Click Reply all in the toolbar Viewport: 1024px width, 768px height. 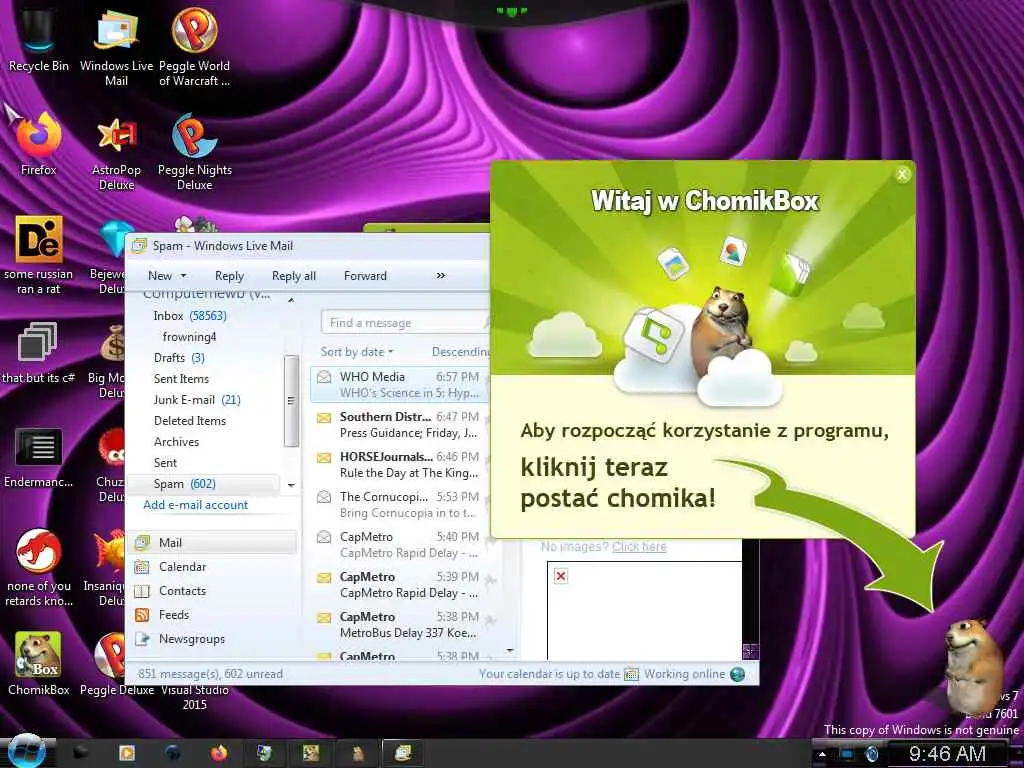294,276
